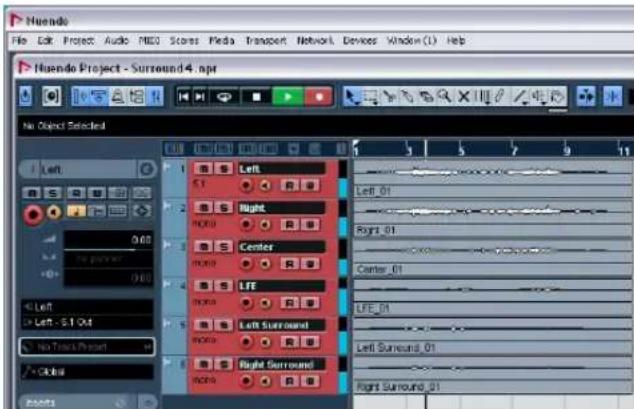Open the Audio menu
Screen dimensions: 634x409
116,40
